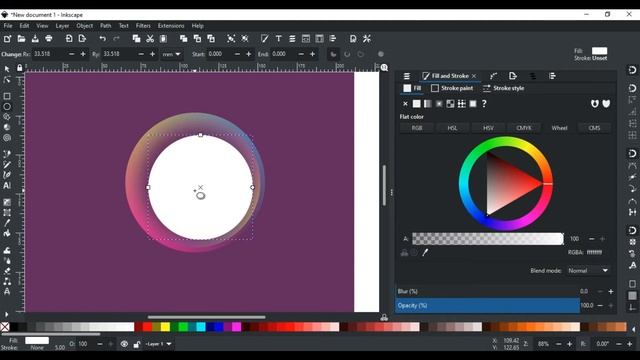Increase Blur percent with plus
640x360 pixels.
611,291
